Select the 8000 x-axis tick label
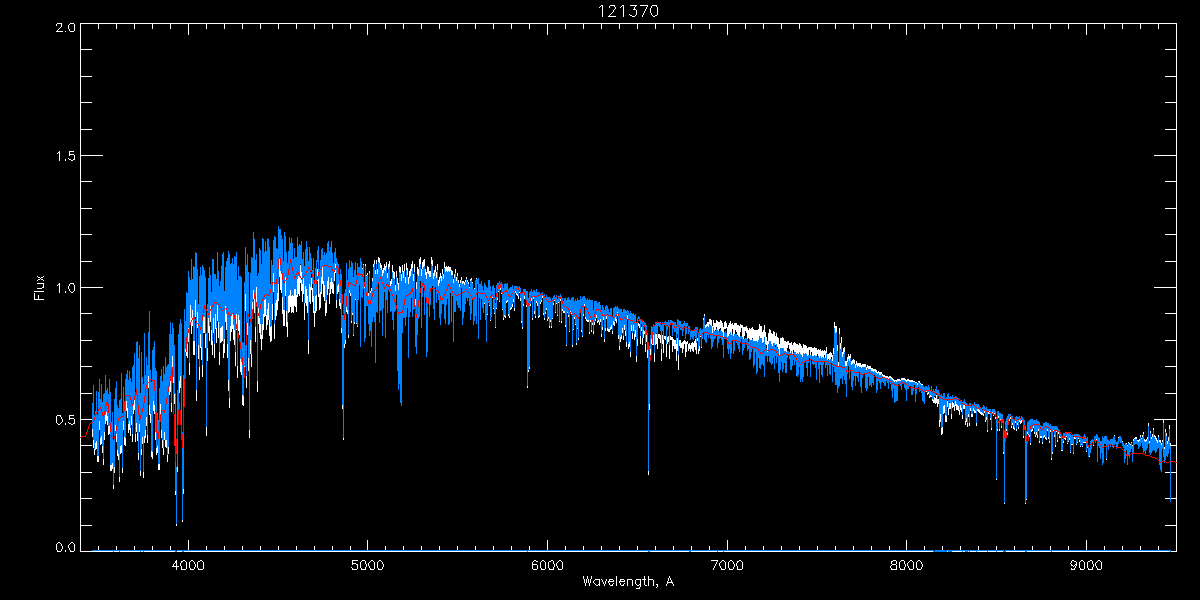 tap(907, 563)
